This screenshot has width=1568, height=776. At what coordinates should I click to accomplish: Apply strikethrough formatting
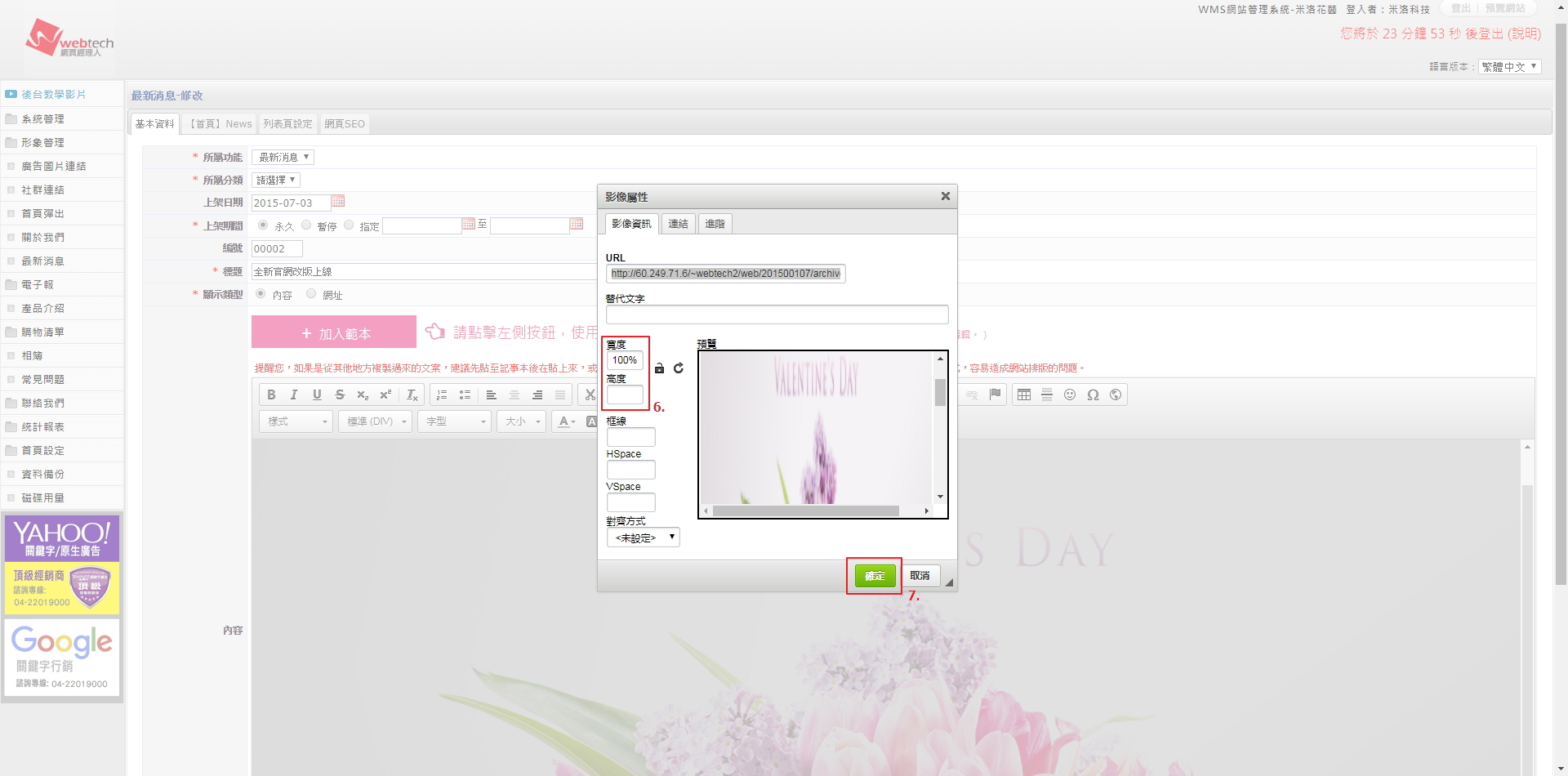340,395
